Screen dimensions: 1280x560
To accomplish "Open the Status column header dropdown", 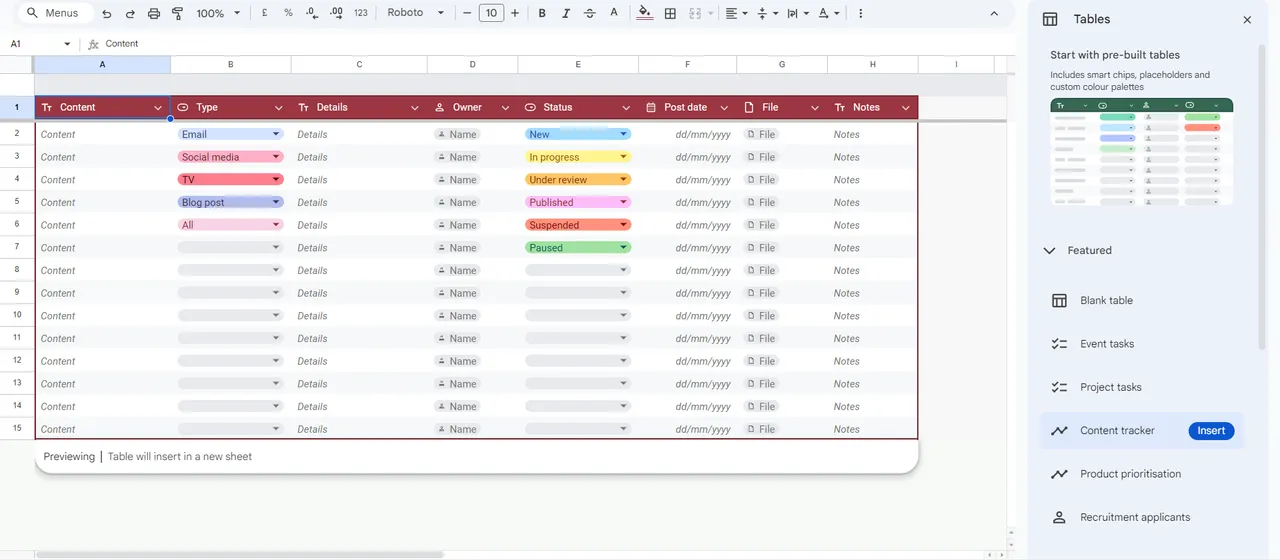I will point(626,108).
